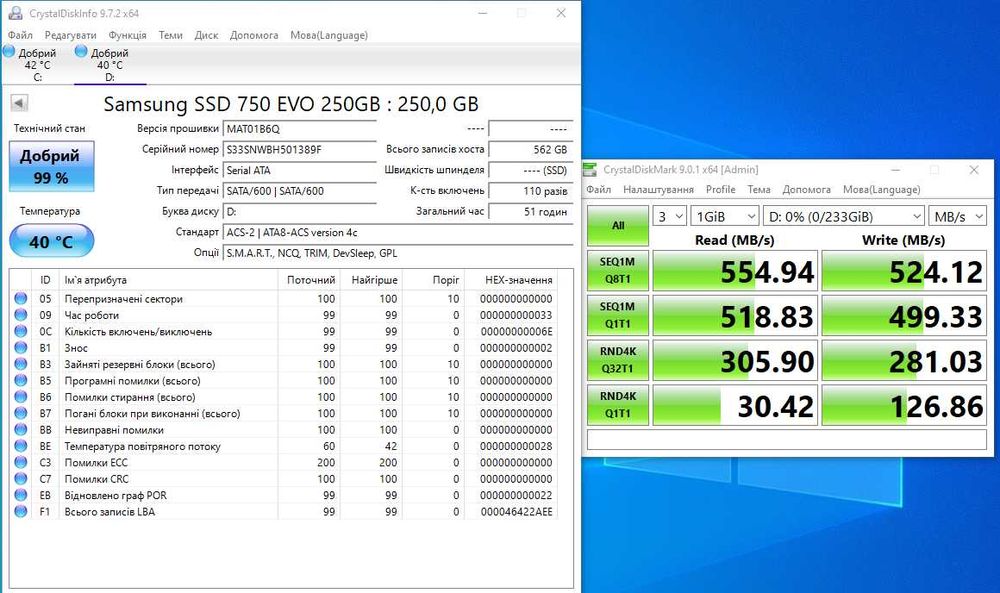The width and height of the screenshot is (1000, 593).
Task: Click the 554.94 SEQ1M Q8T1 read result
Action: [735, 271]
